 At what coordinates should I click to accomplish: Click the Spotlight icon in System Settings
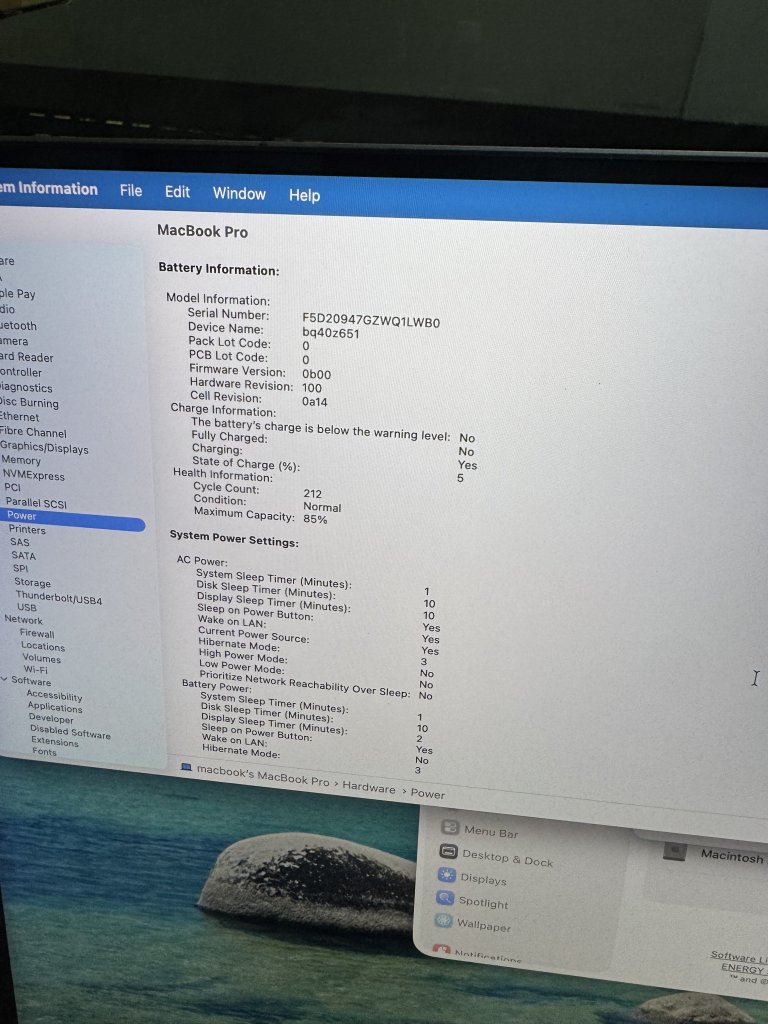tap(445, 899)
